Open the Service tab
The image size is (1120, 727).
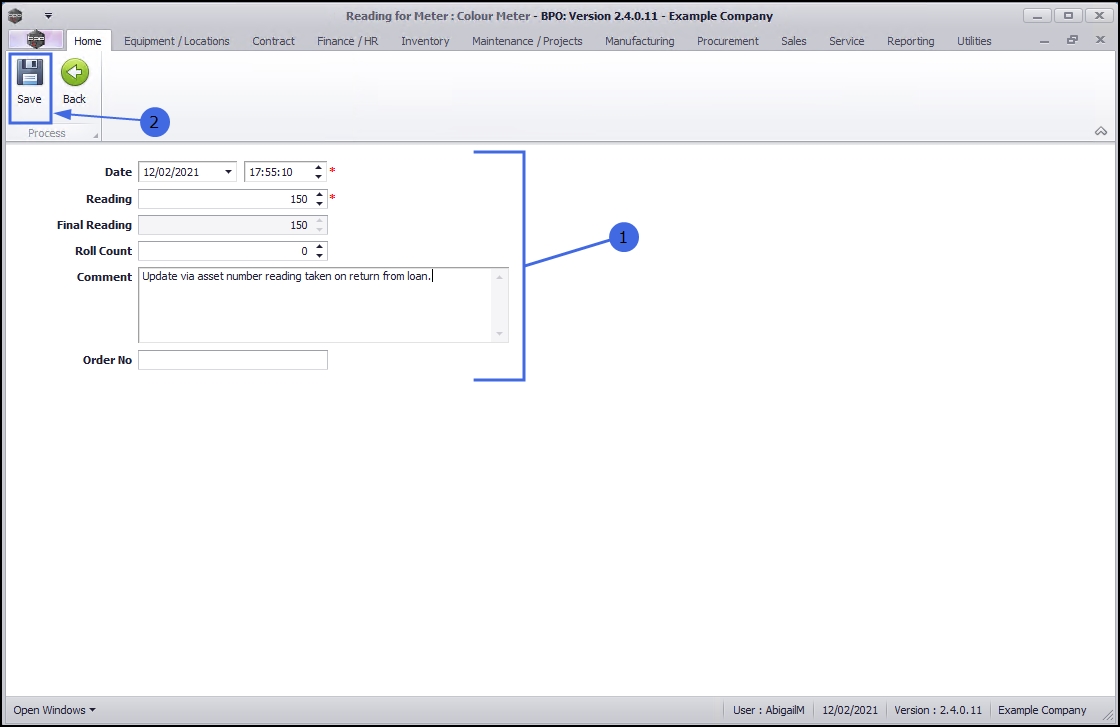[846, 41]
